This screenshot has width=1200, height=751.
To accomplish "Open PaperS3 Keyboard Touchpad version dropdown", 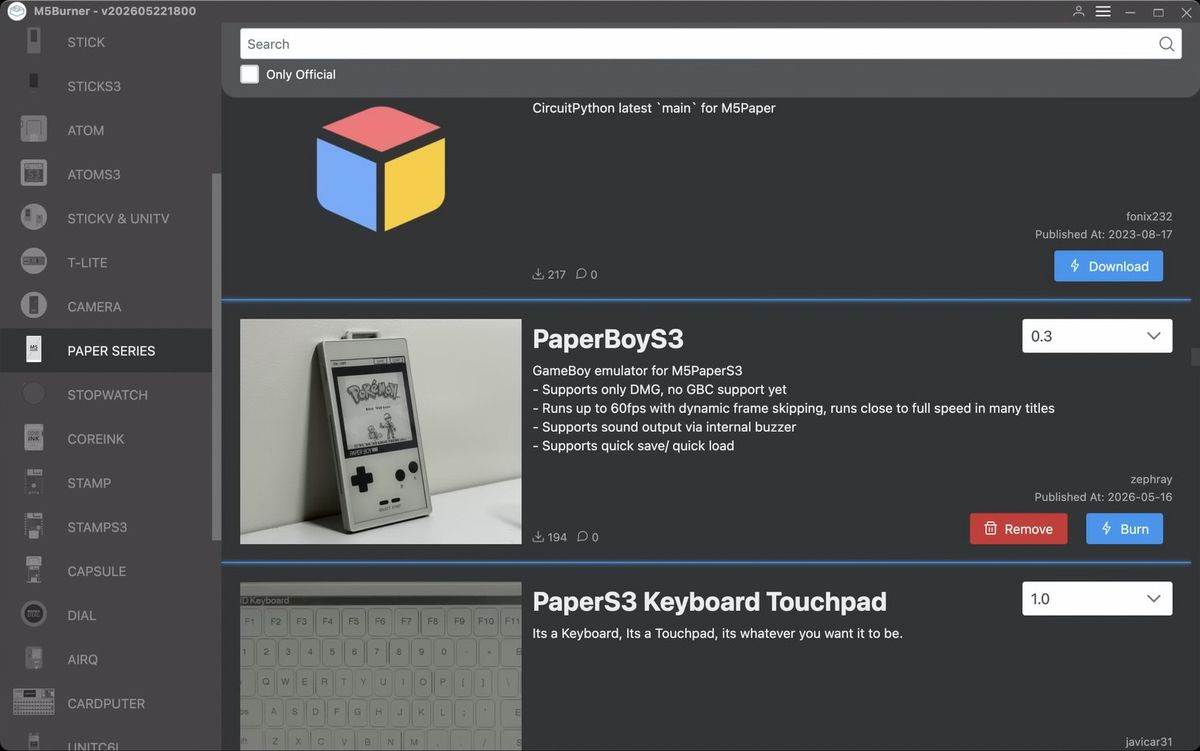I will [1097, 599].
